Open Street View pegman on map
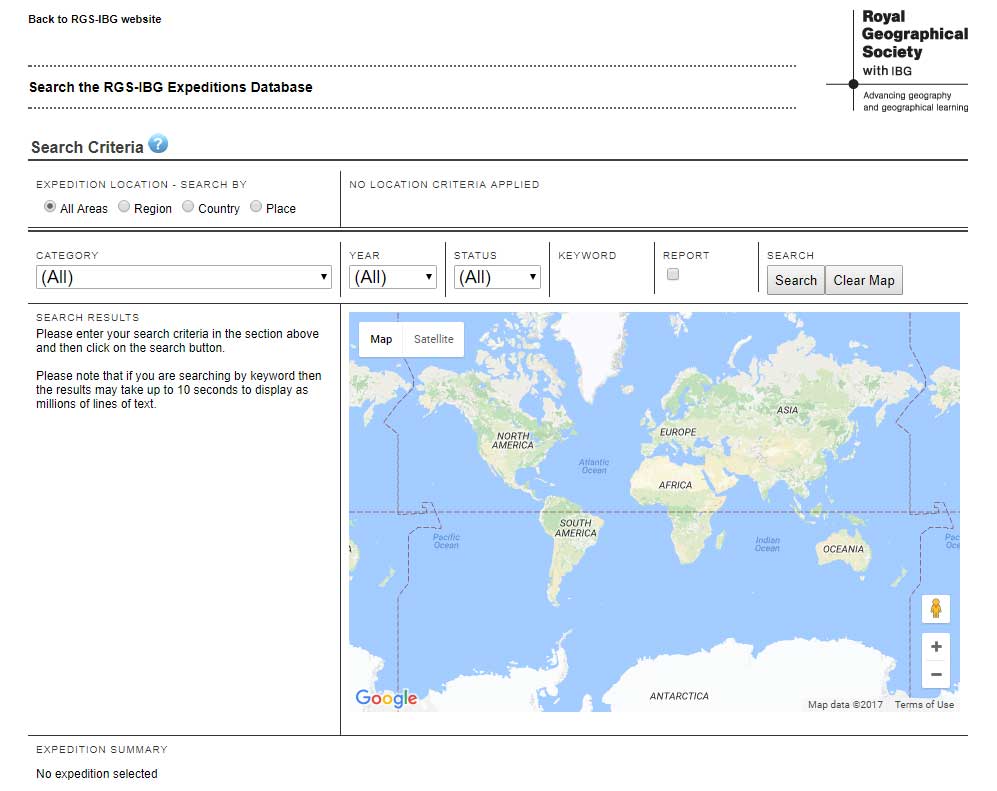 pyautogui.click(x=935, y=609)
